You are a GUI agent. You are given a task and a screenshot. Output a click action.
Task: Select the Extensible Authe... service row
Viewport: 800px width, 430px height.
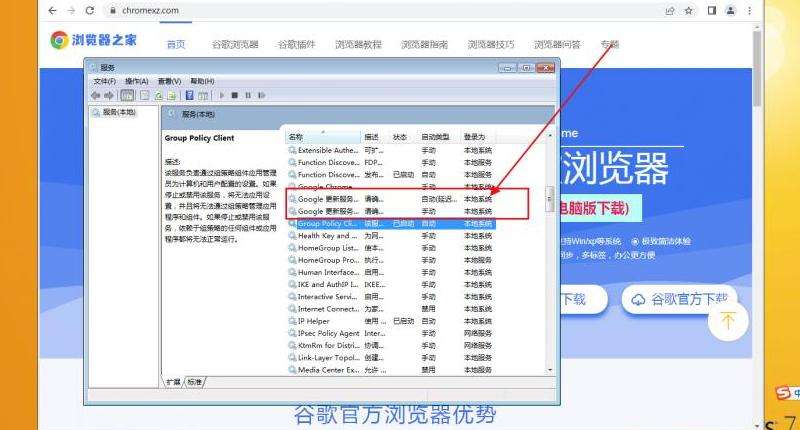point(390,150)
